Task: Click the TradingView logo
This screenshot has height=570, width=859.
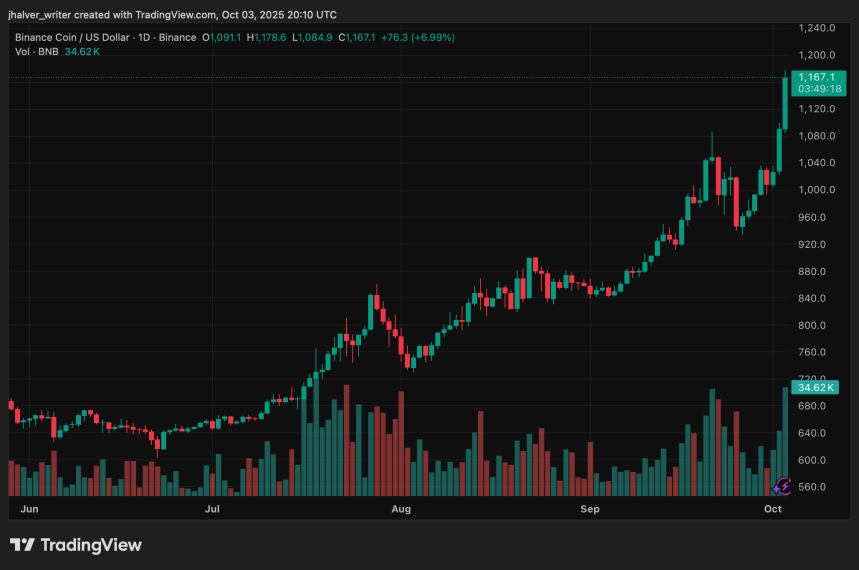Action: (x=76, y=545)
